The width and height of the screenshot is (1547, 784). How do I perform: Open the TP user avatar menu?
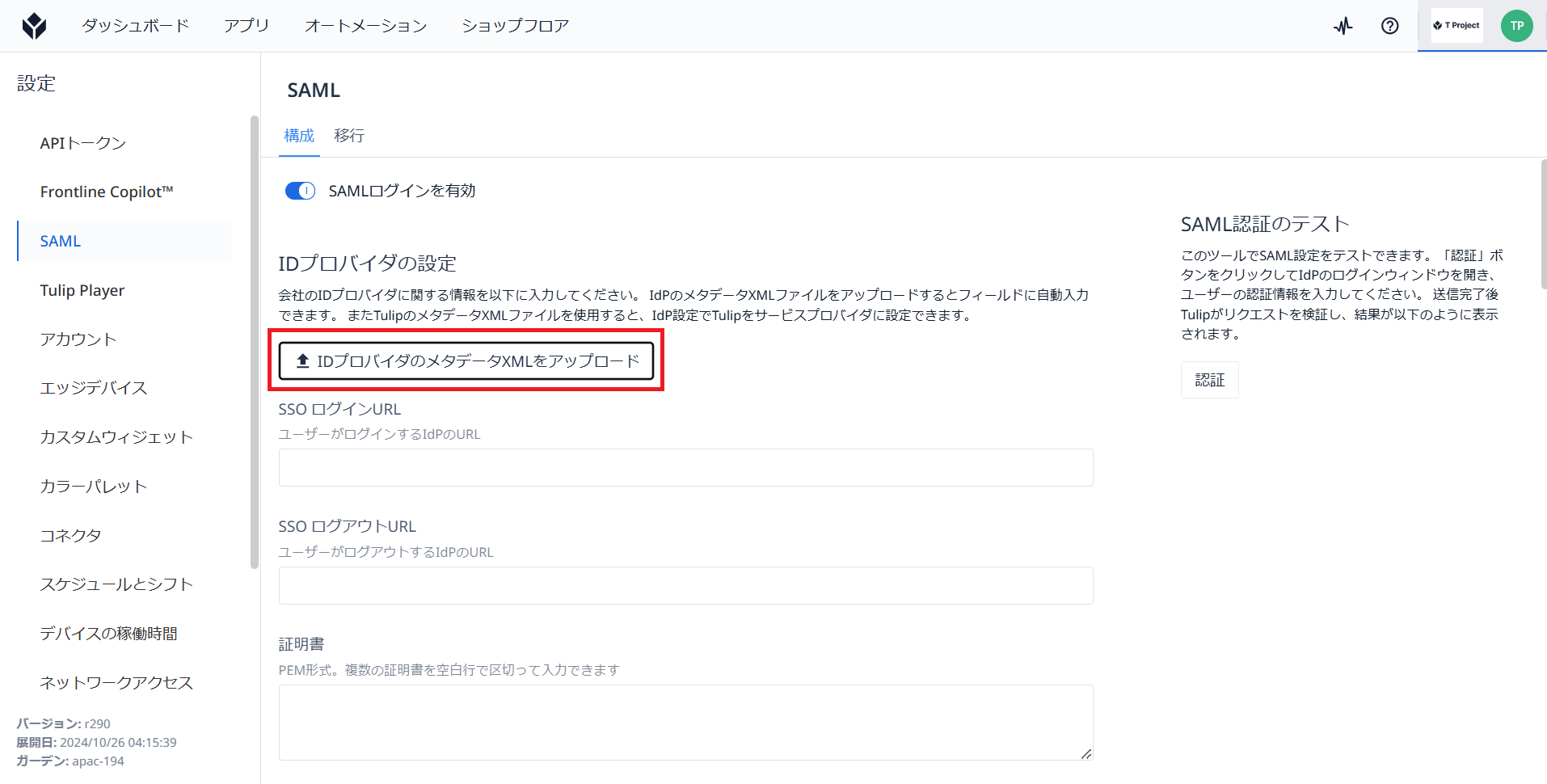click(1517, 26)
